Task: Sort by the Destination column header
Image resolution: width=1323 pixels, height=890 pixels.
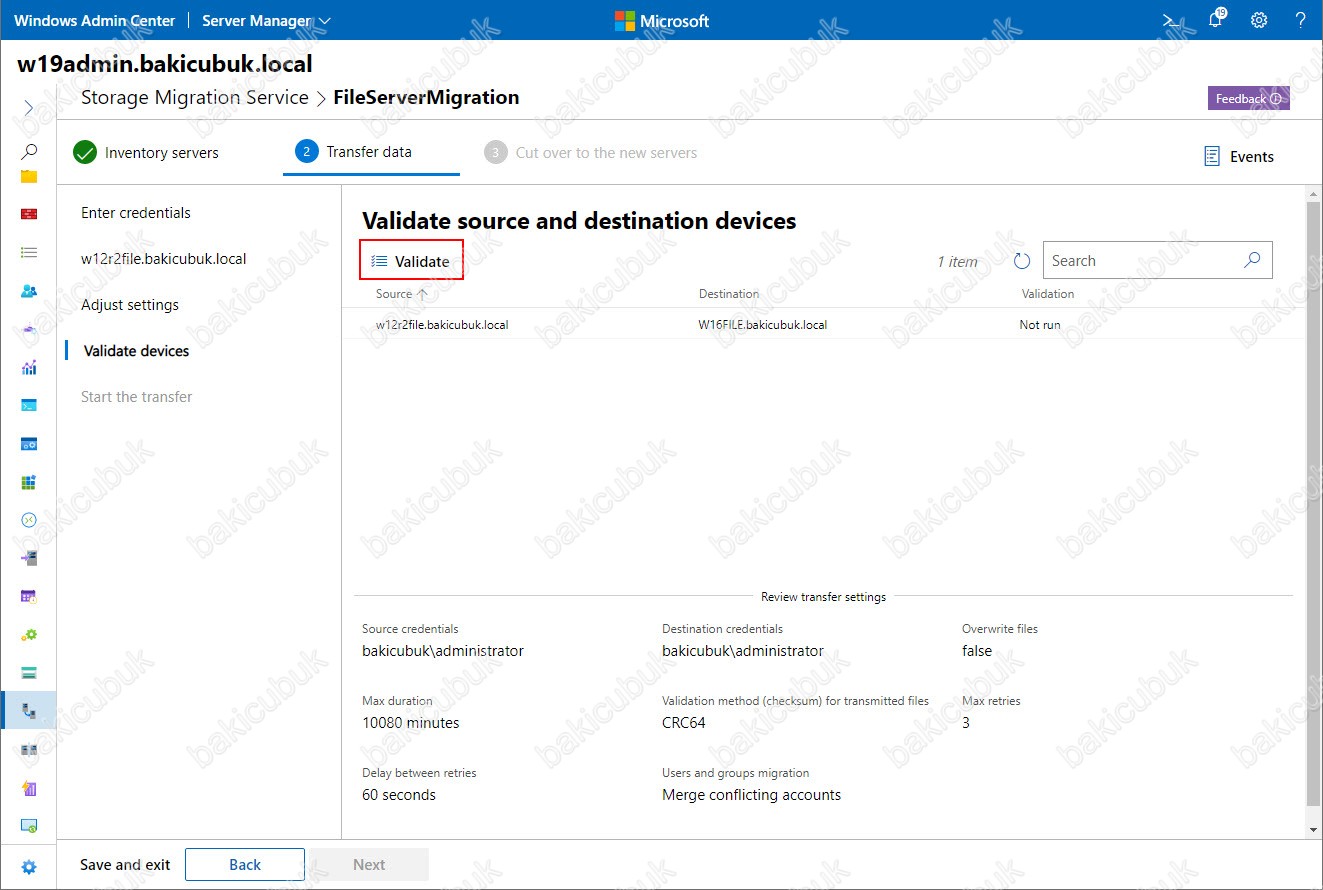Action: pos(729,294)
